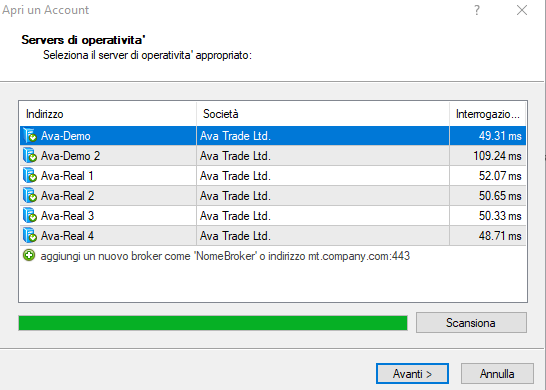Continue with the Avanti button

click(x=412, y=374)
